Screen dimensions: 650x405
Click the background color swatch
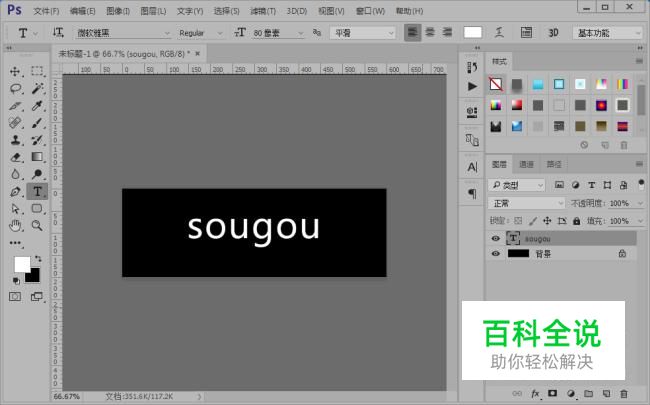point(33,276)
